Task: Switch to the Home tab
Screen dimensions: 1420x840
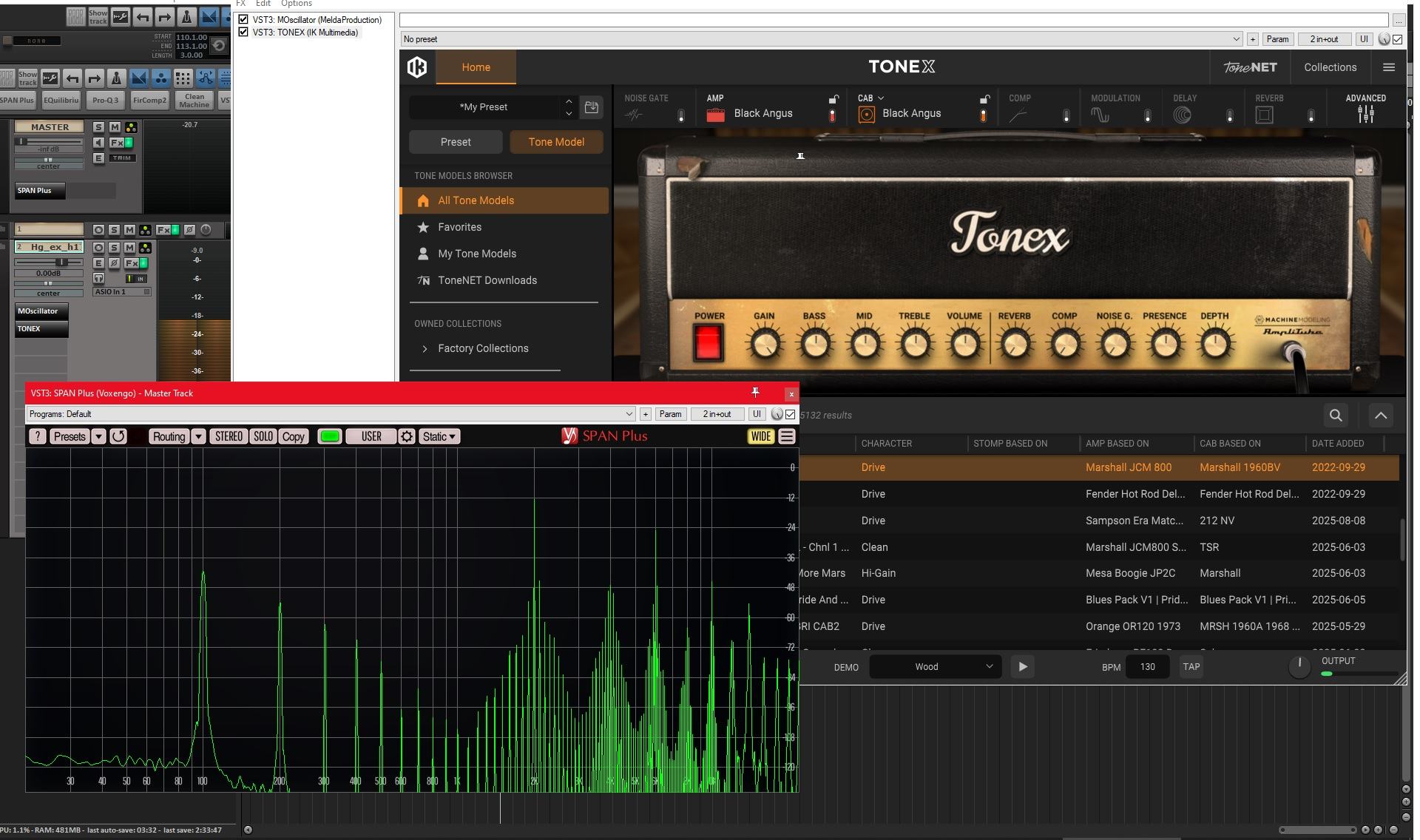Action: 476,67
